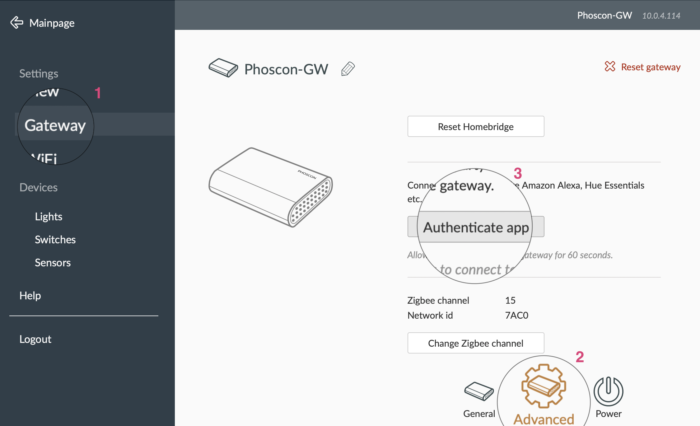700x426 pixels.
Task: Open the Help section
Action: coord(30,296)
